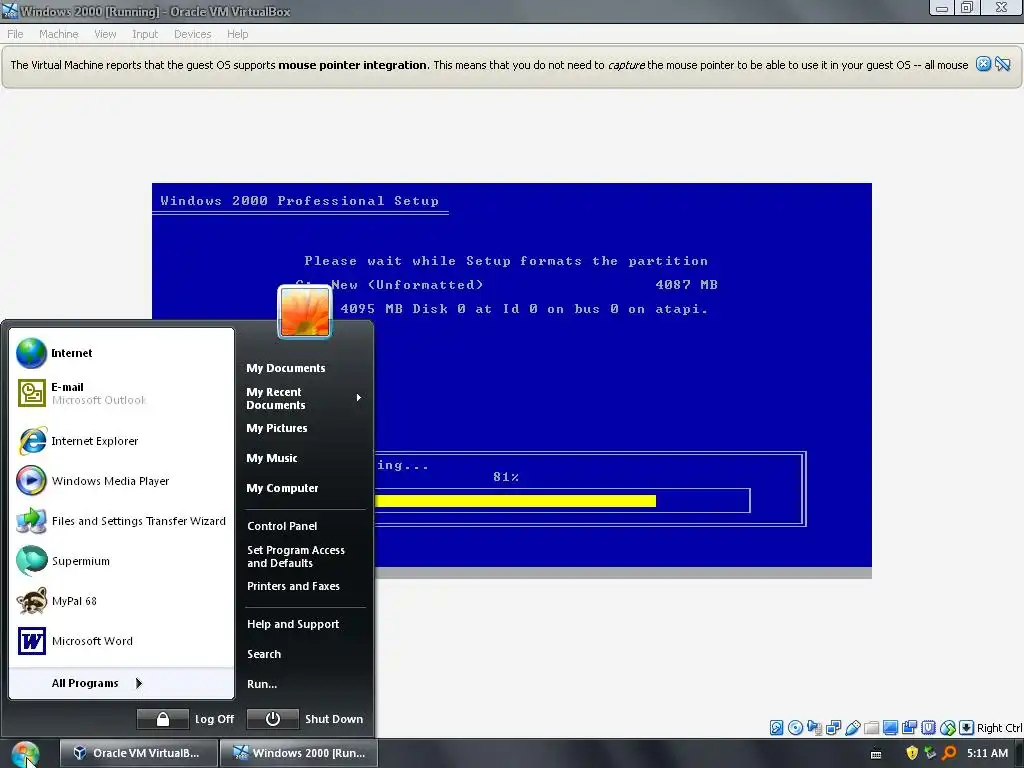
Task: Open Supermium browser
Action: tap(122, 561)
